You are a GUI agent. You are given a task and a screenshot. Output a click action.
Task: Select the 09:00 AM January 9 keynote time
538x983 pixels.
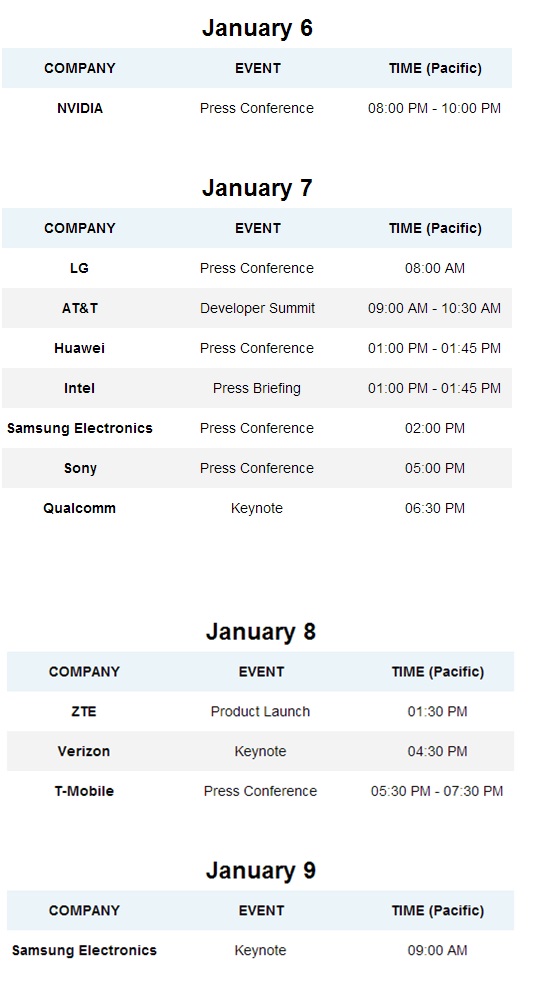[x=437, y=950]
